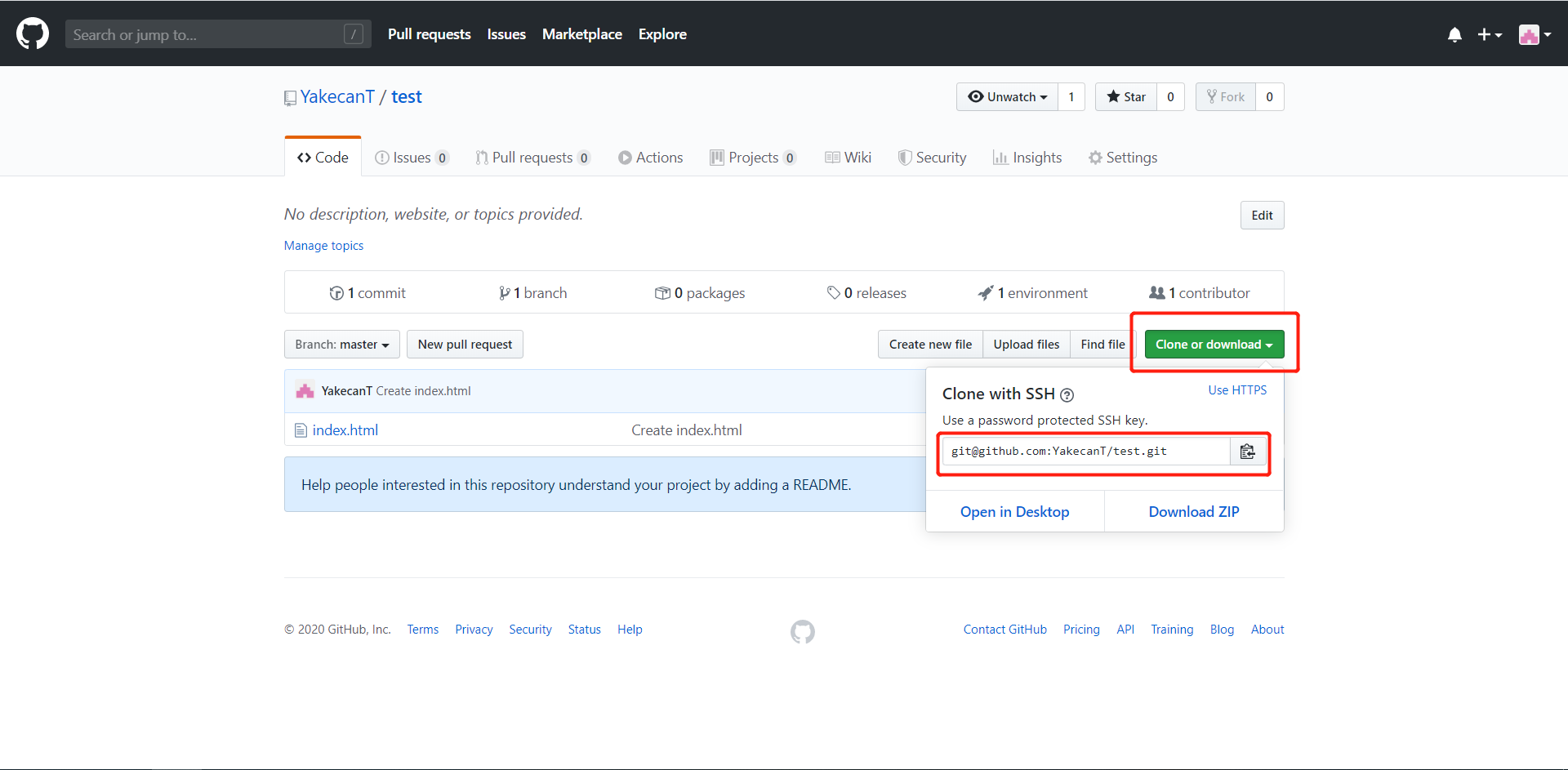Viewport: 1568px width, 770px height.
Task: Switch to the Wiki tab
Action: [x=848, y=158]
